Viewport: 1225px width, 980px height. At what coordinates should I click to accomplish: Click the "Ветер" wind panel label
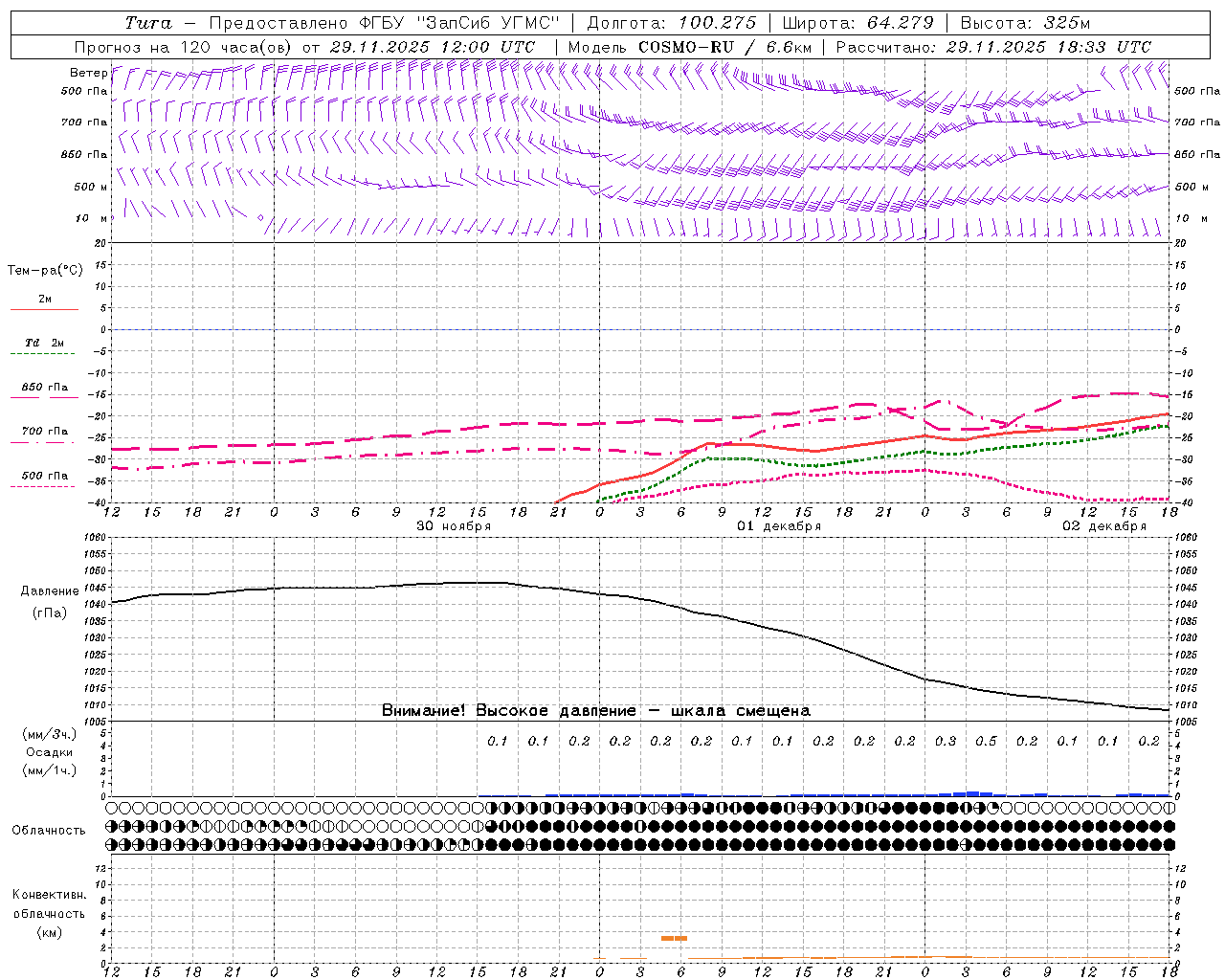[x=89, y=73]
